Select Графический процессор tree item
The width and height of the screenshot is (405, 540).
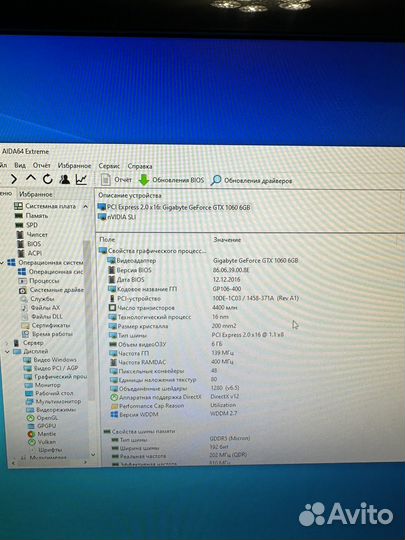pyautogui.click(x=56, y=376)
